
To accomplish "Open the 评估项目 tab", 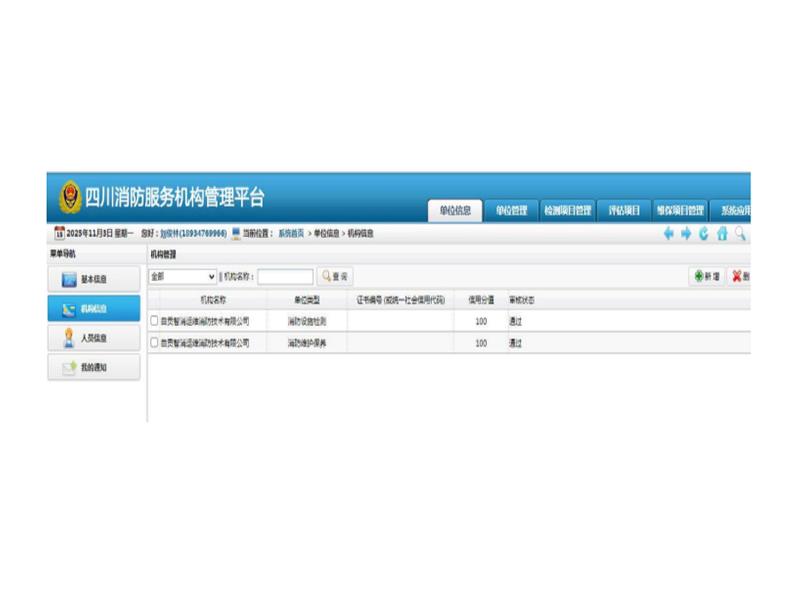I will click(624, 210).
